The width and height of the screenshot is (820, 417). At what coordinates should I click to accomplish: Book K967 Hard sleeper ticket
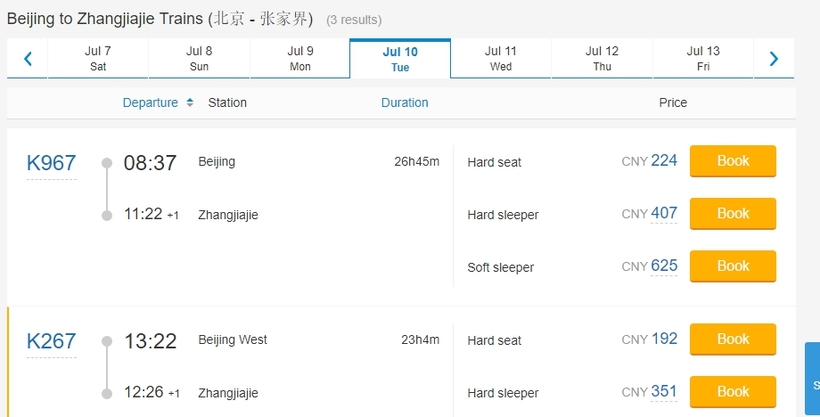[x=733, y=213]
